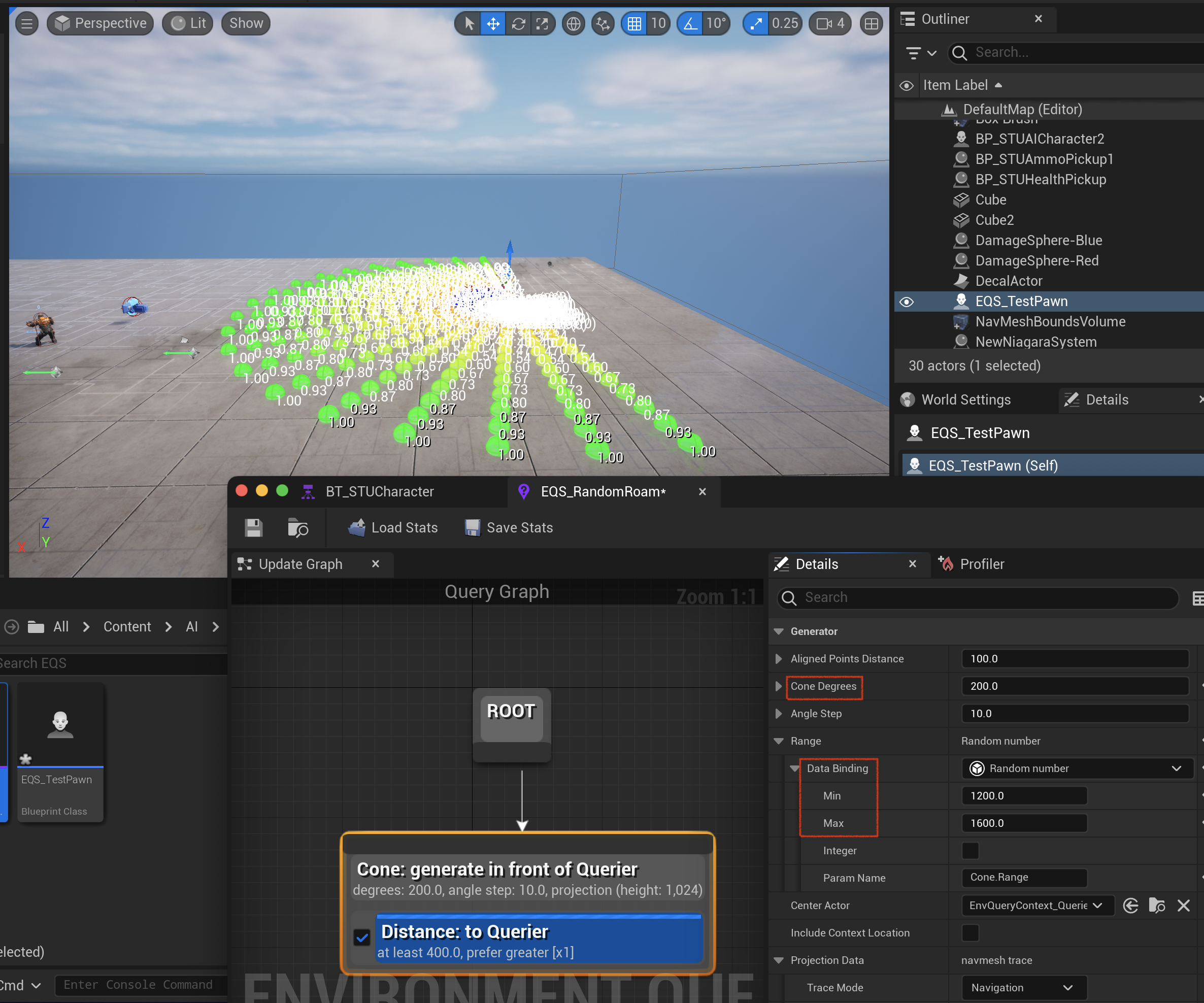Open the viewport options hamburger menu
The width and height of the screenshot is (1204, 1003).
(26, 23)
